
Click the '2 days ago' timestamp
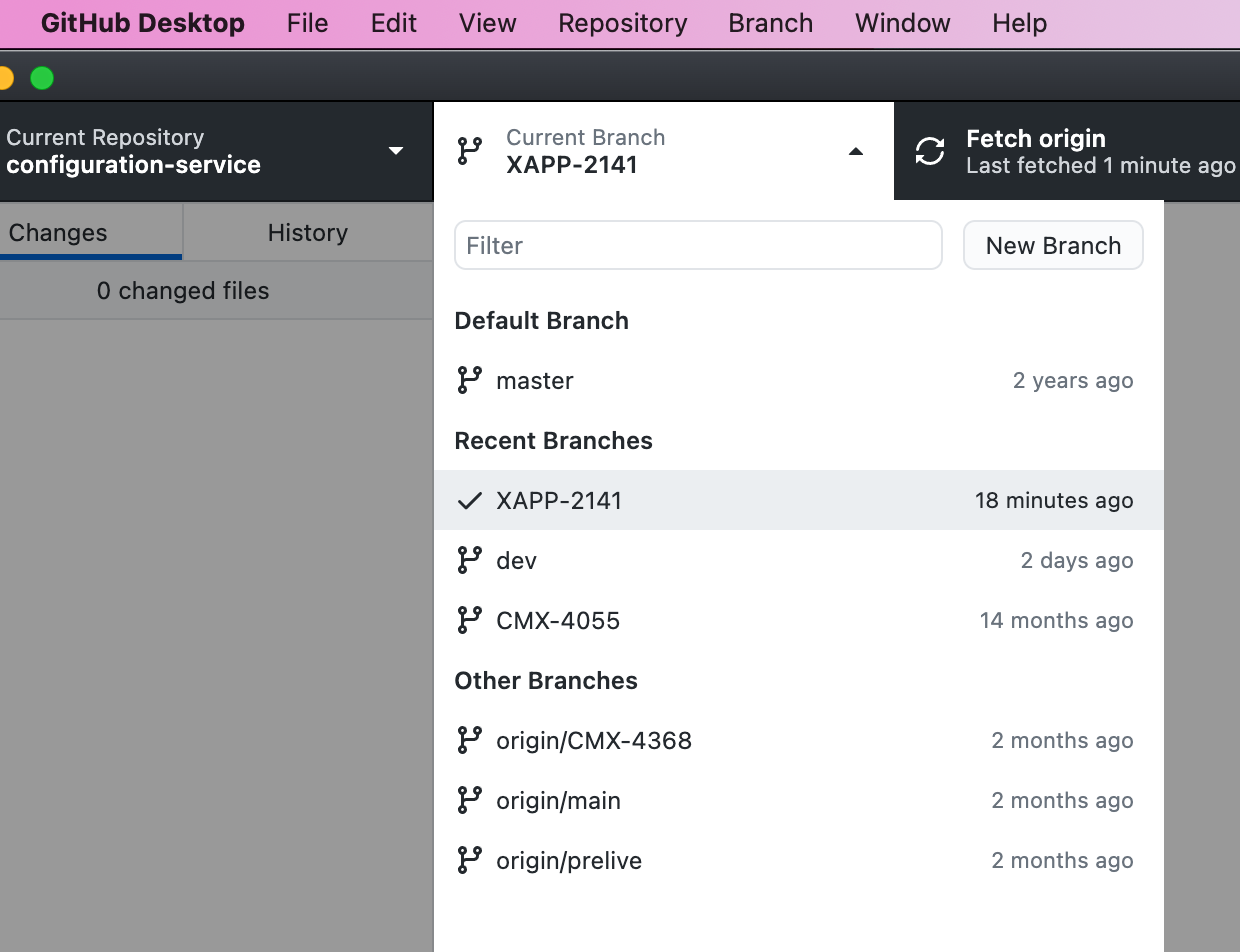click(x=1077, y=561)
